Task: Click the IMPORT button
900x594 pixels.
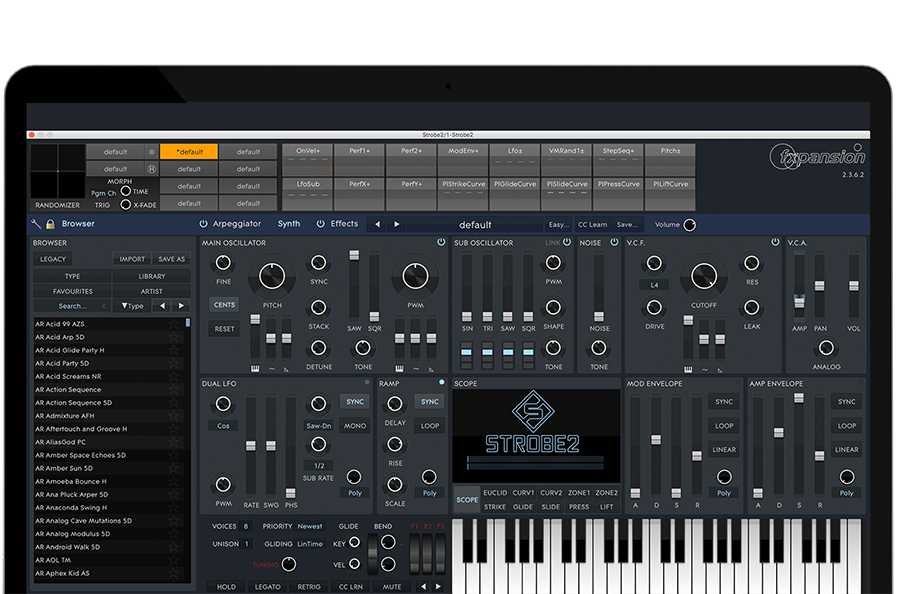Action: click(132, 259)
